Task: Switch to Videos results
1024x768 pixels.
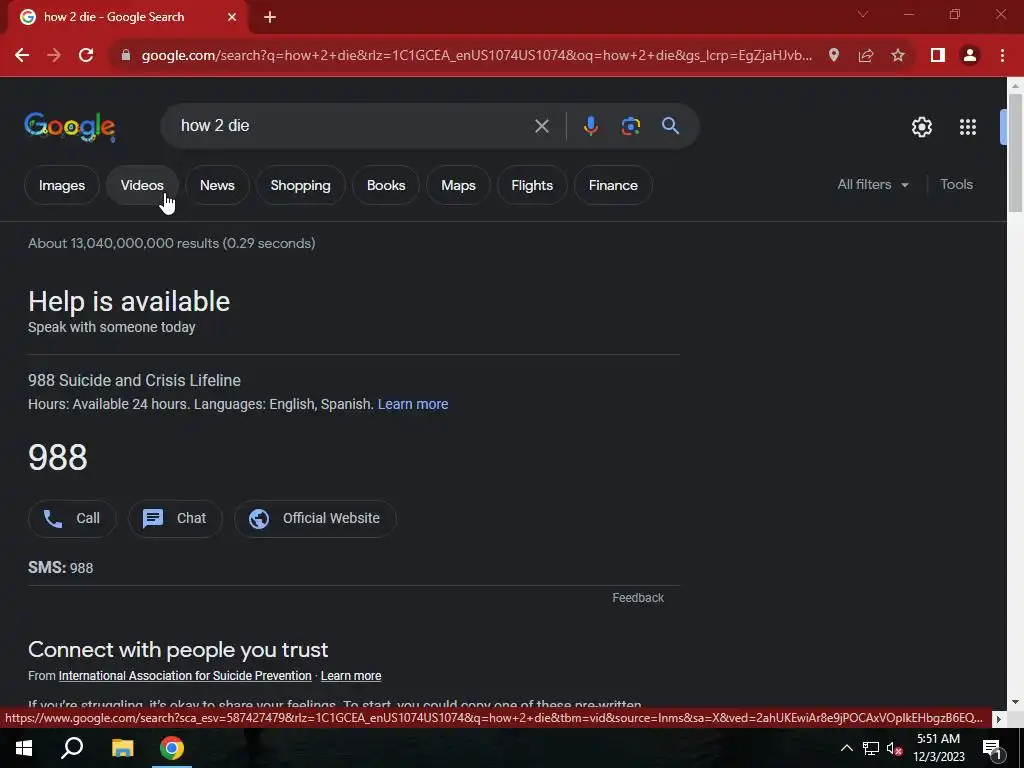Action: tap(142, 185)
